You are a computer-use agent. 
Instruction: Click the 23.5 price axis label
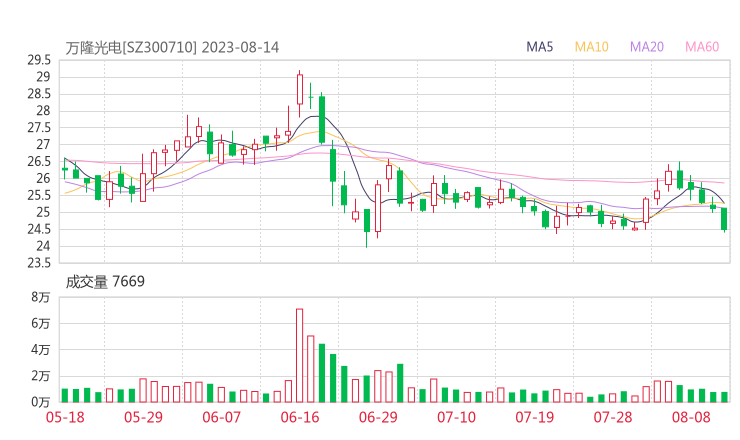point(39,263)
